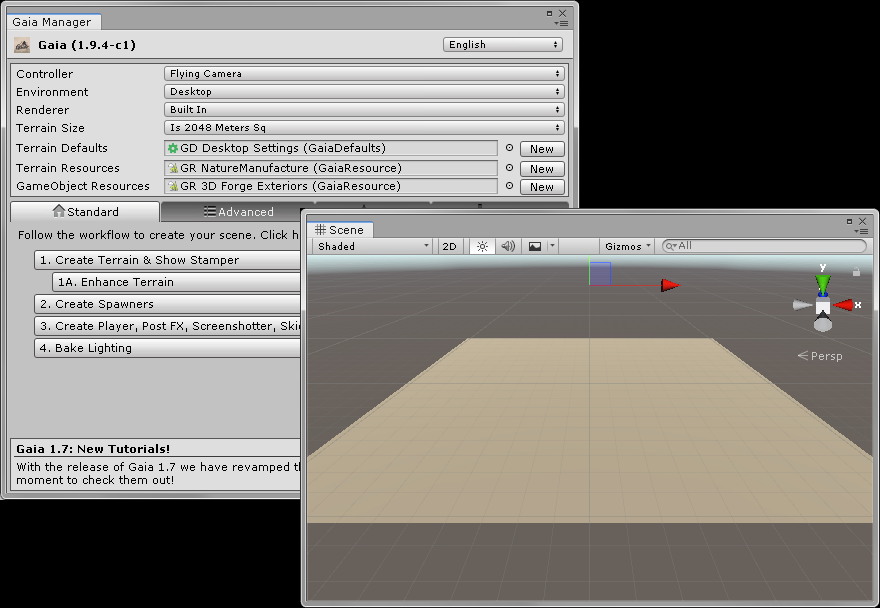Toggle Scene effects with the image icon
Screen dimensions: 880x608
(x=535, y=246)
